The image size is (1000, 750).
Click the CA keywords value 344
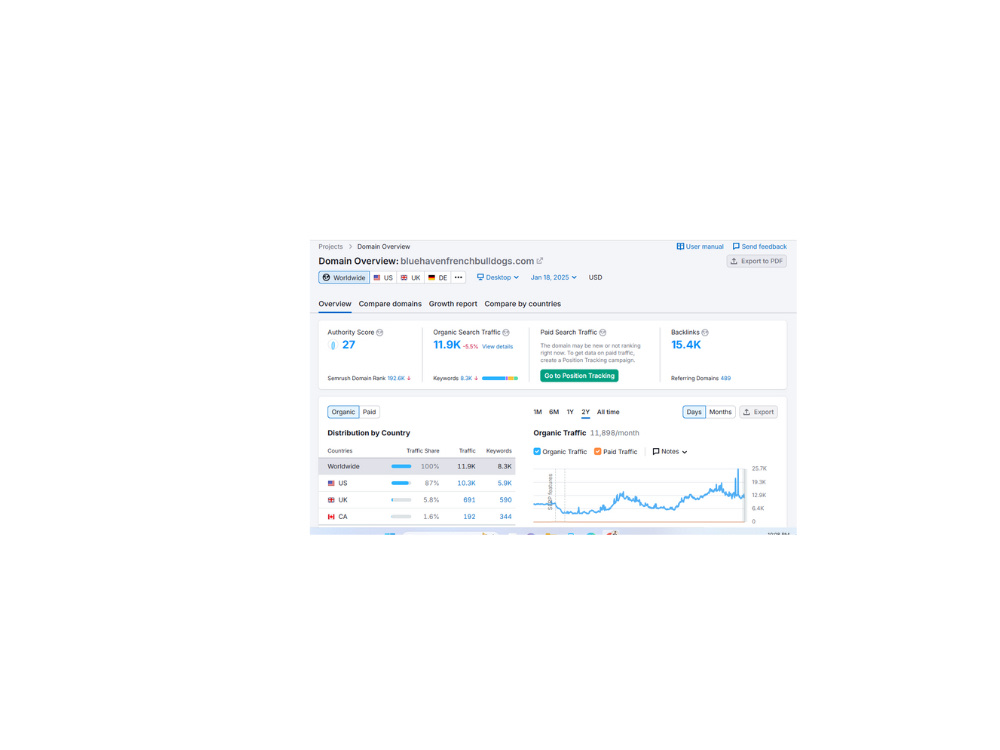click(505, 517)
